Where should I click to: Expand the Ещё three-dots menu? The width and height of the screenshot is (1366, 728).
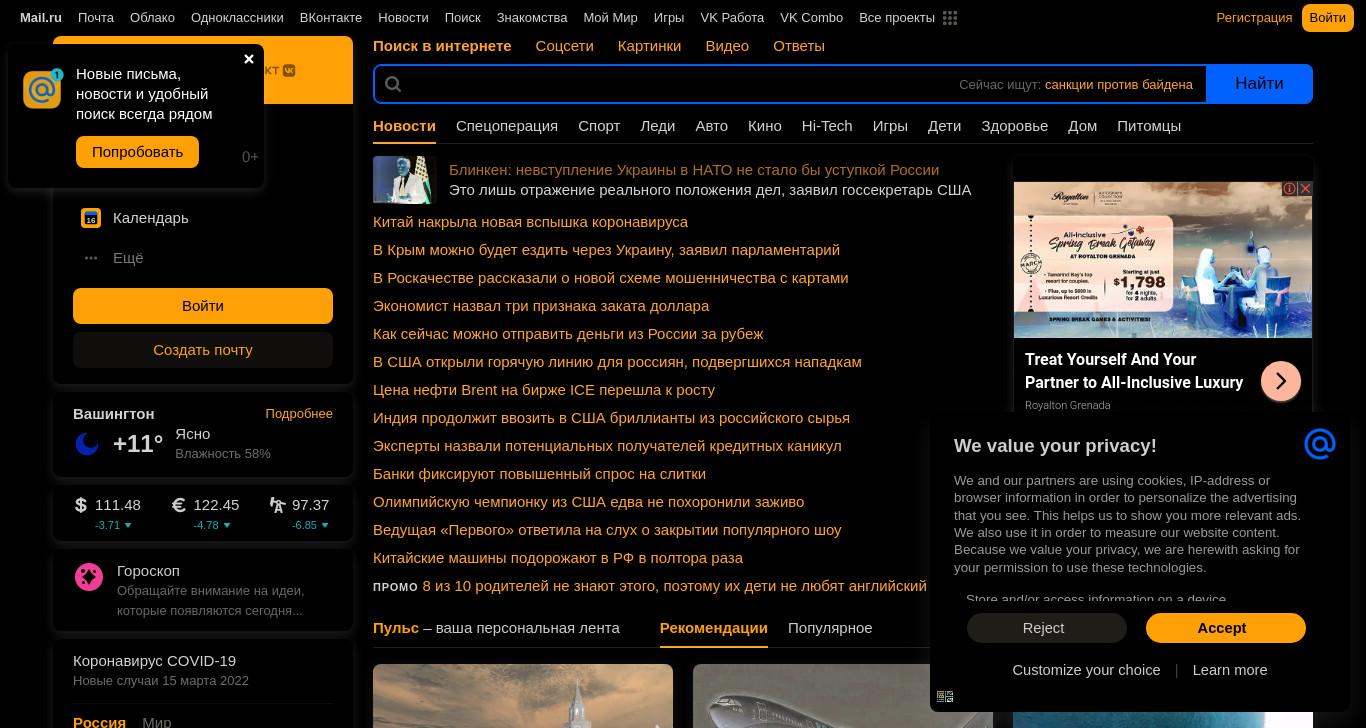click(x=91, y=258)
